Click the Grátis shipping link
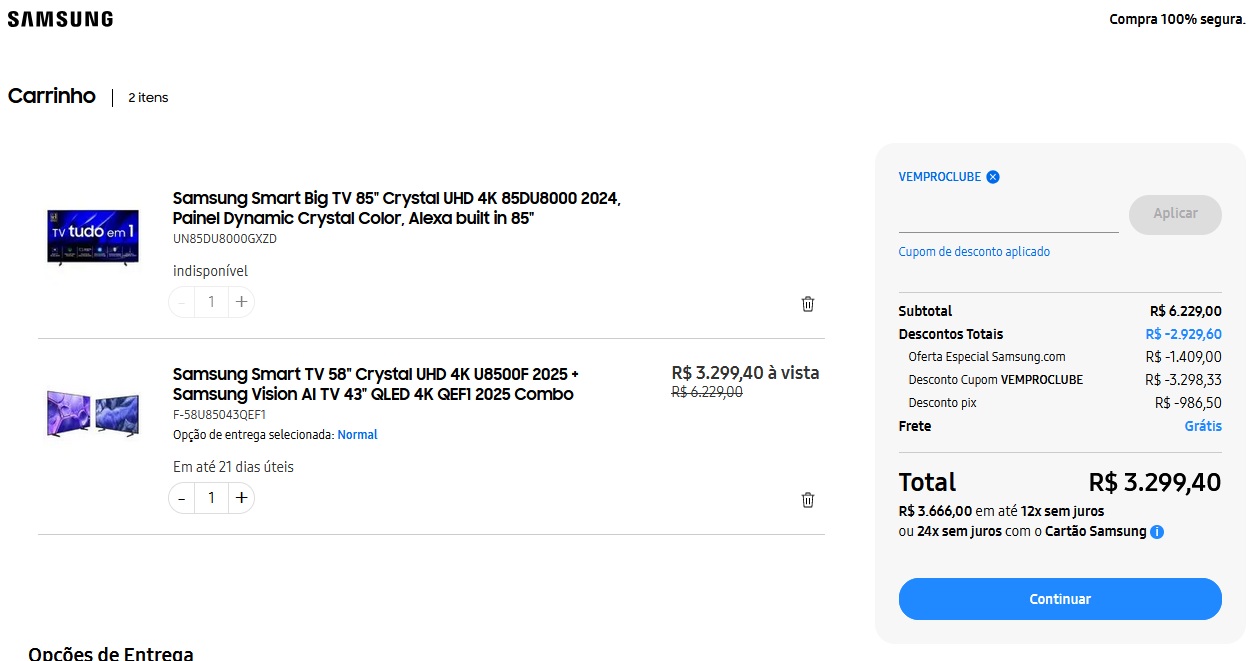The height and width of the screenshot is (661, 1253). click(1202, 425)
